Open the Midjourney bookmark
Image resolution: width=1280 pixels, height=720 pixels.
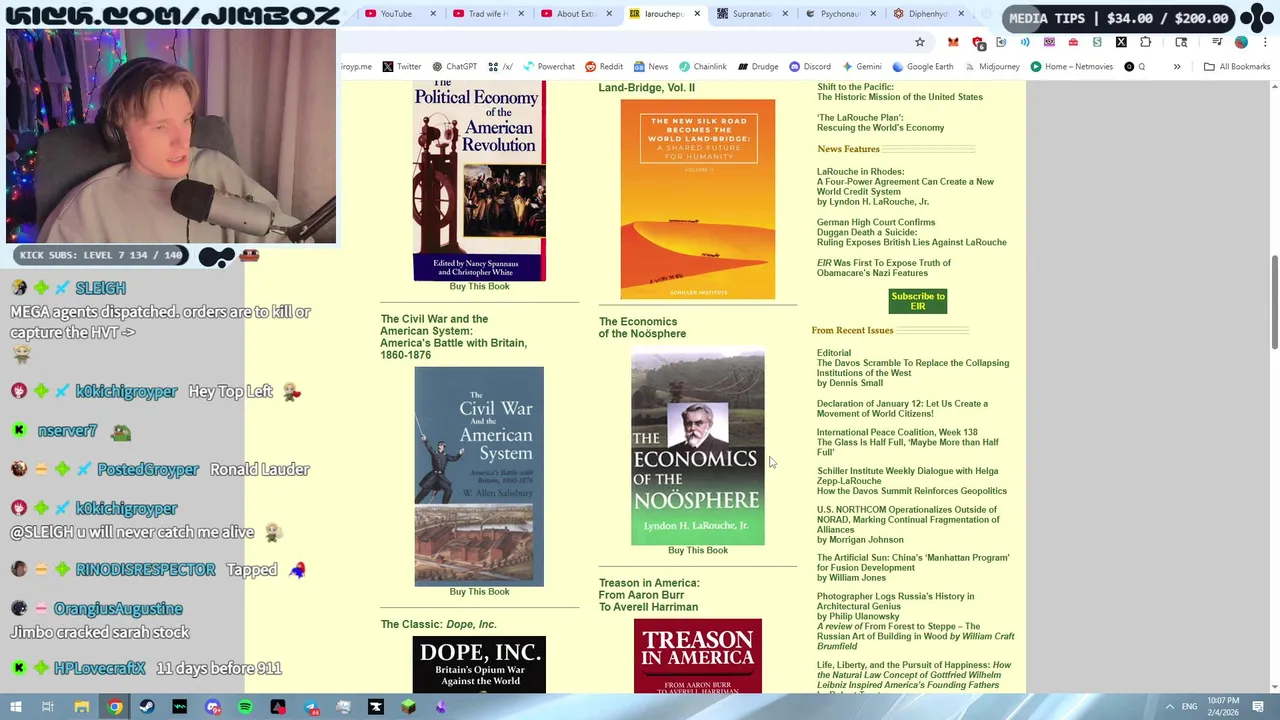pos(992,67)
